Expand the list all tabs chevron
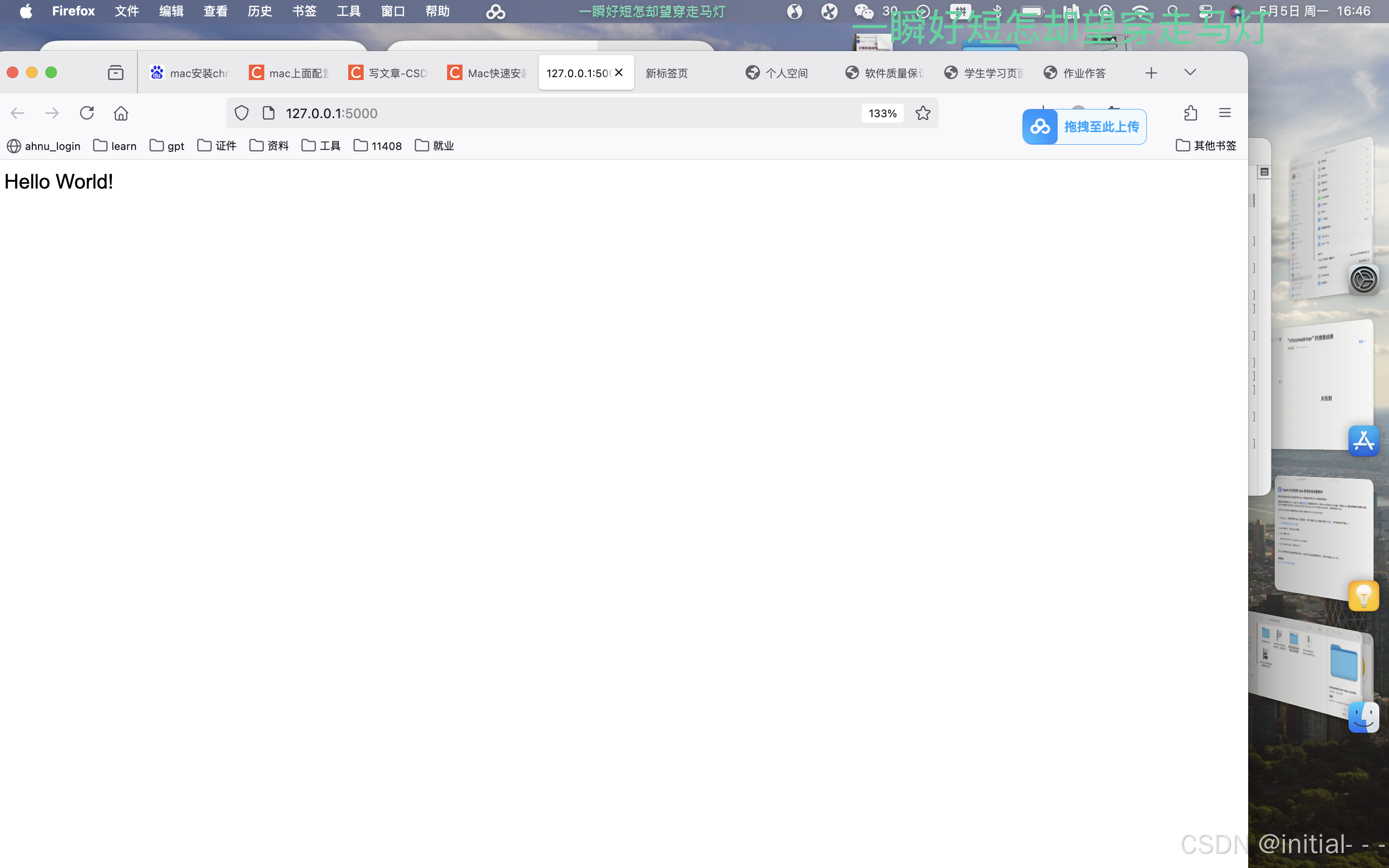1389x868 pixels. tap(1190, 73)
